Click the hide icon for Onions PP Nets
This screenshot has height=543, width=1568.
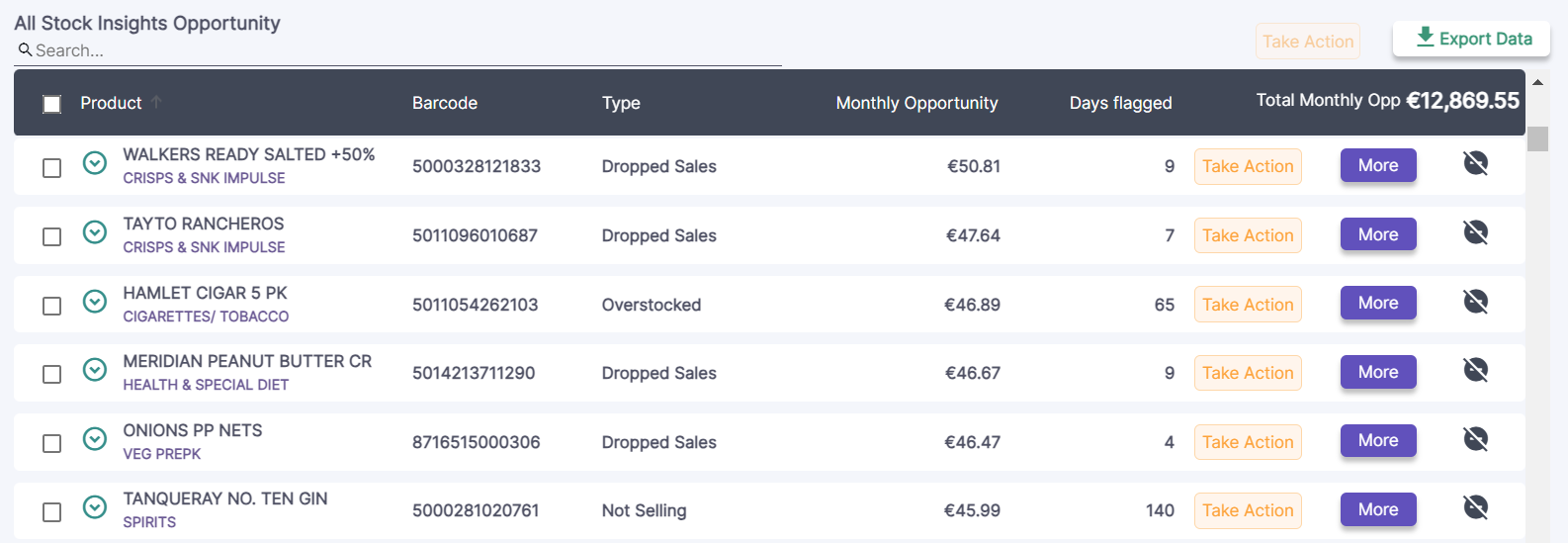click(1475, 439)
